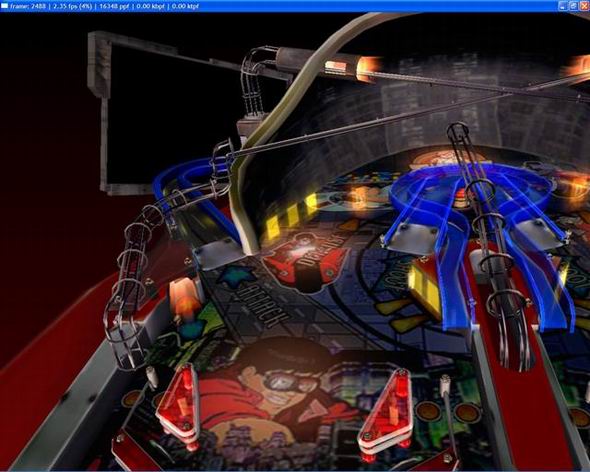The image size is (590, 472).
Task: Minimize the pinball render window
Action: 563,6
